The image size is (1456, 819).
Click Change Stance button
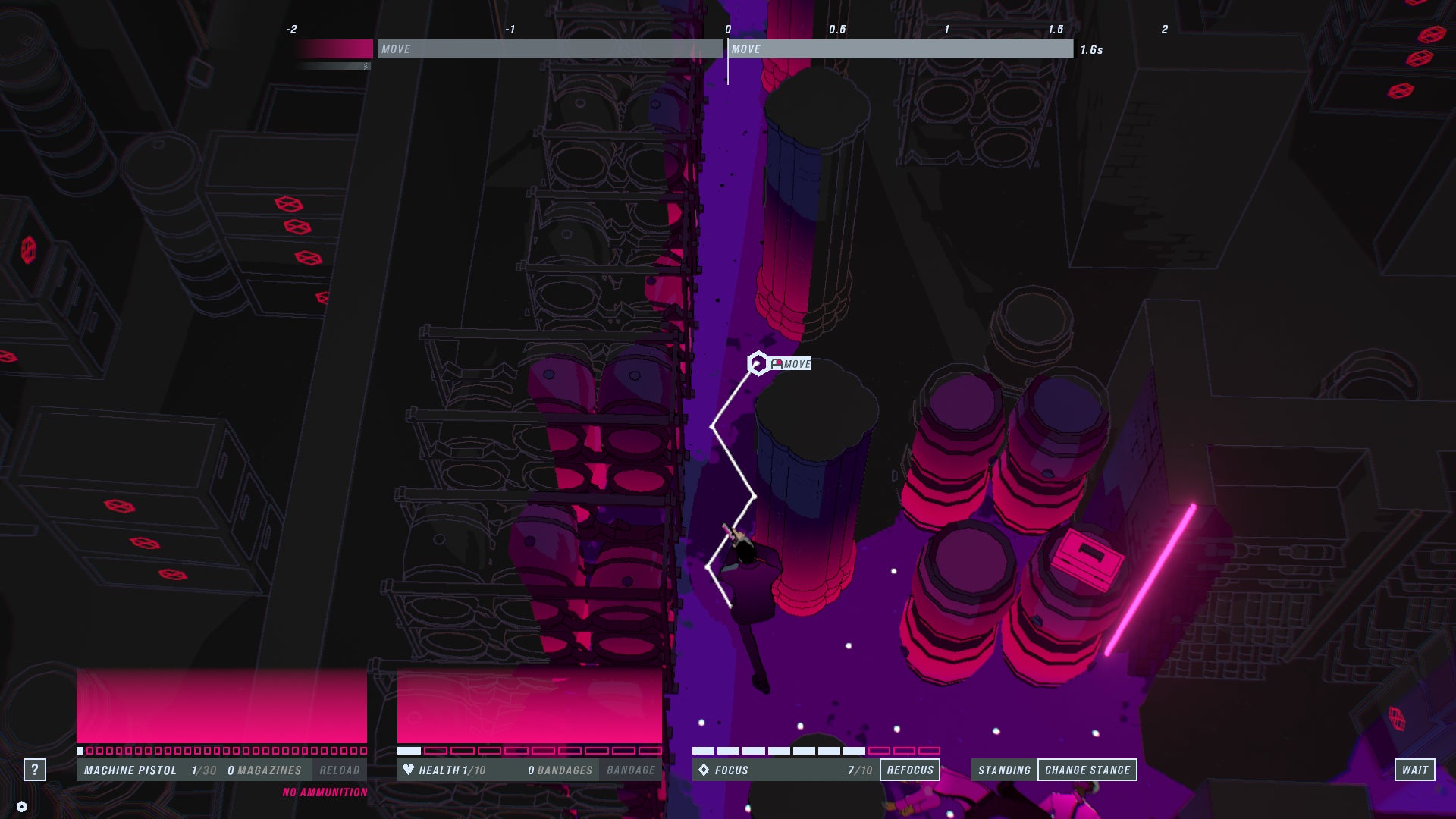pyautogui.click(x=1087, y=770)
